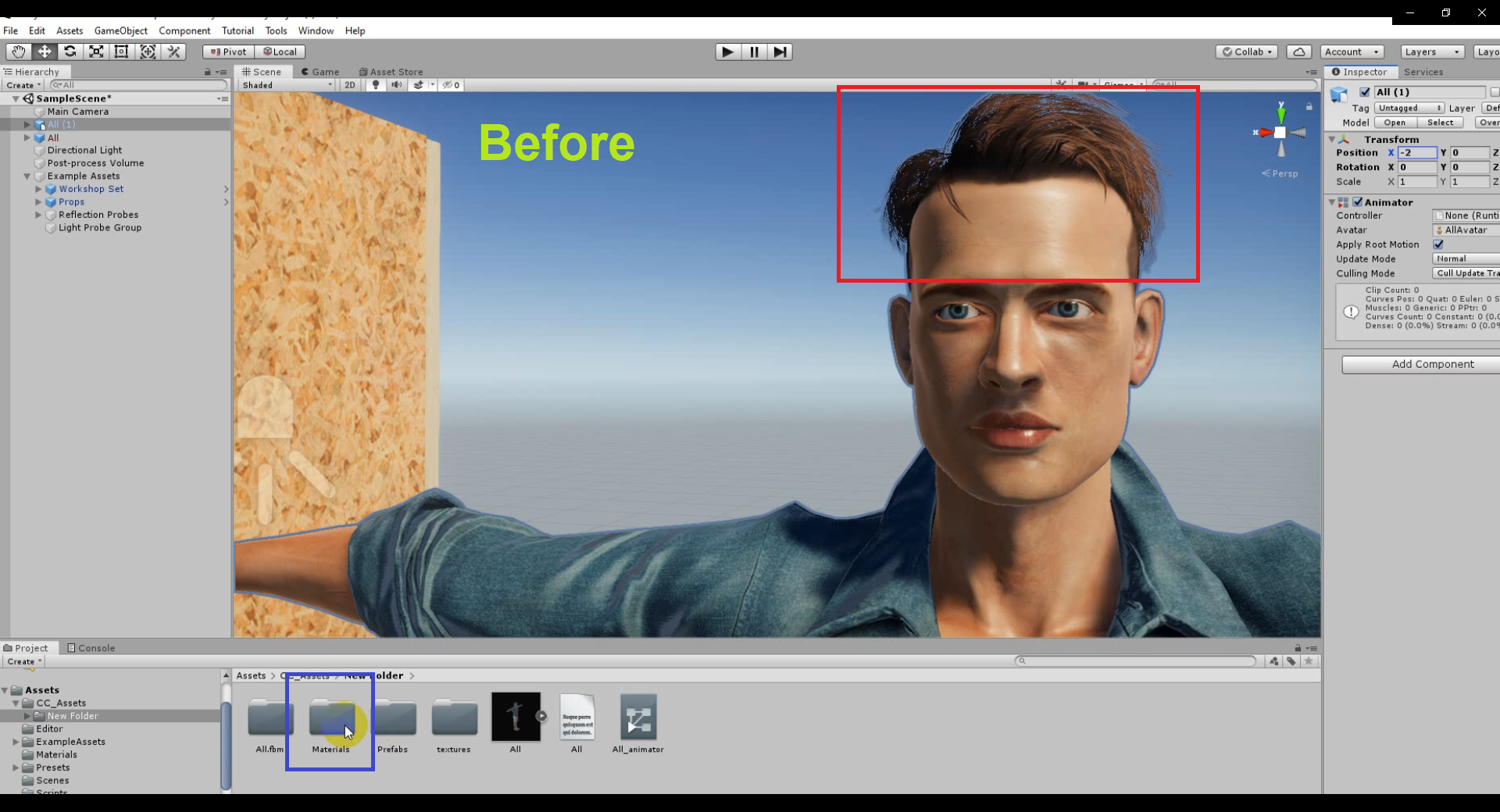Viewport: 1500px width, 812px height.
Task: Open the textures folder
Action: point(454,725)
